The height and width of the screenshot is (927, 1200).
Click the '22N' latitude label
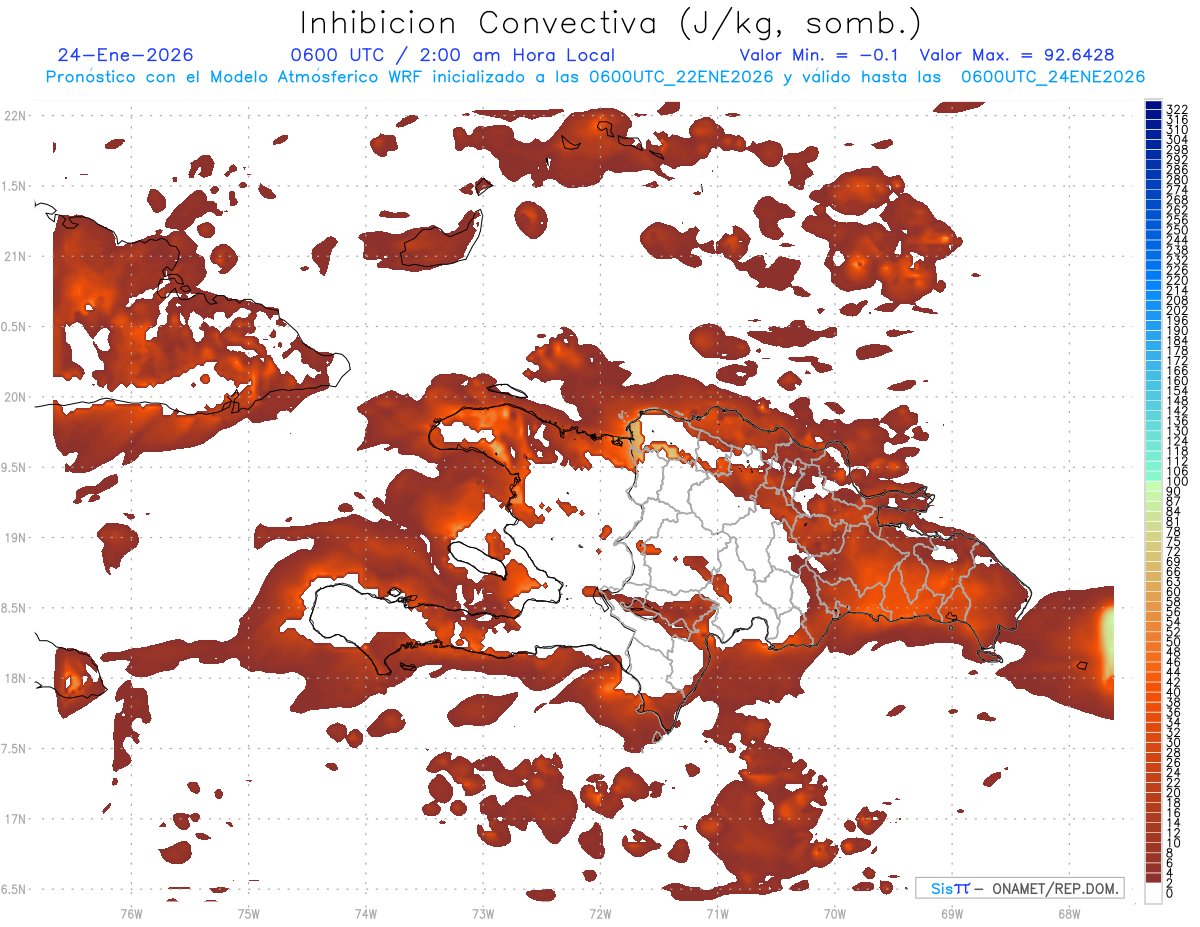[x=16, y=115]
